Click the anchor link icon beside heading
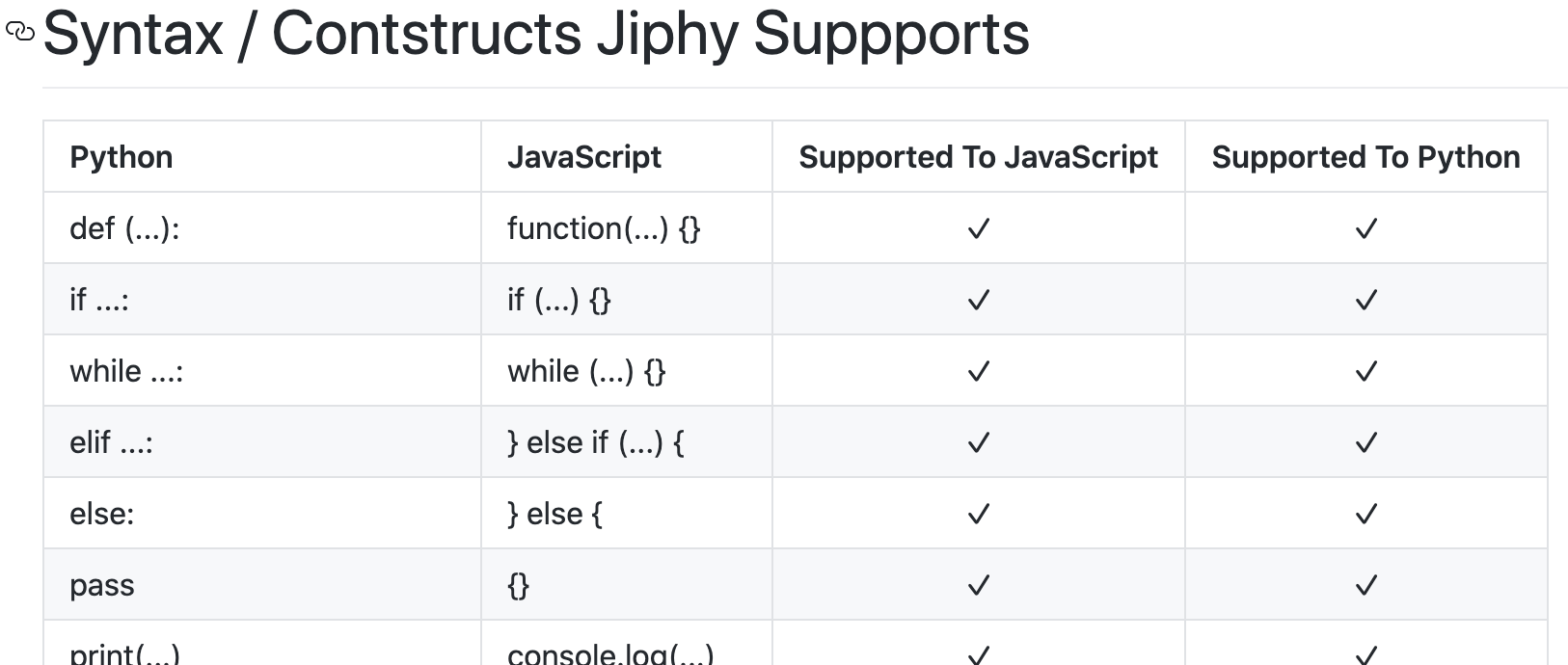 [19, 33]
